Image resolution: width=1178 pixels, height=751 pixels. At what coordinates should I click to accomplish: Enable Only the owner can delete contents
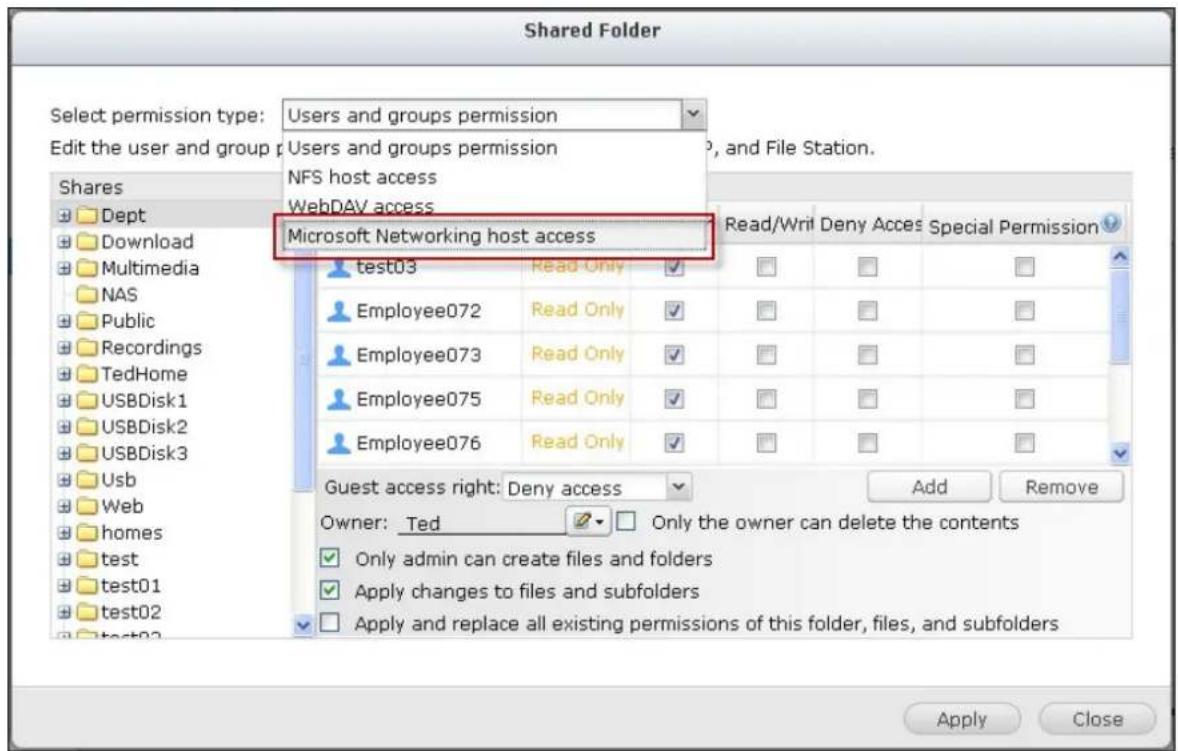626,521
